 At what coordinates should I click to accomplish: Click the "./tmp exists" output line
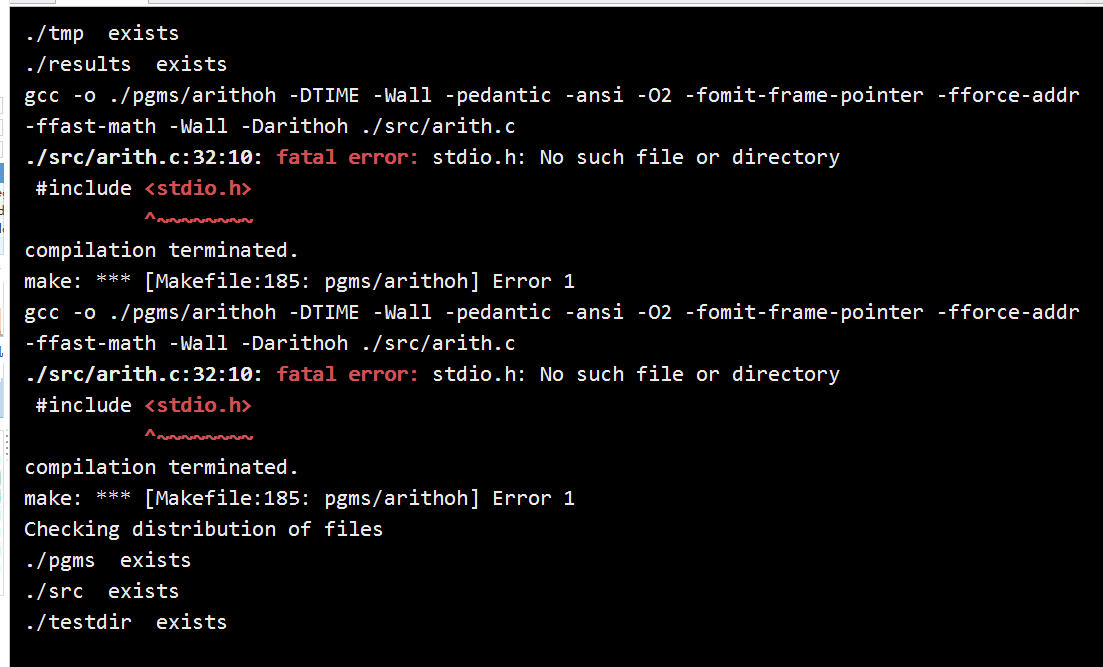(x=101, y=33)
